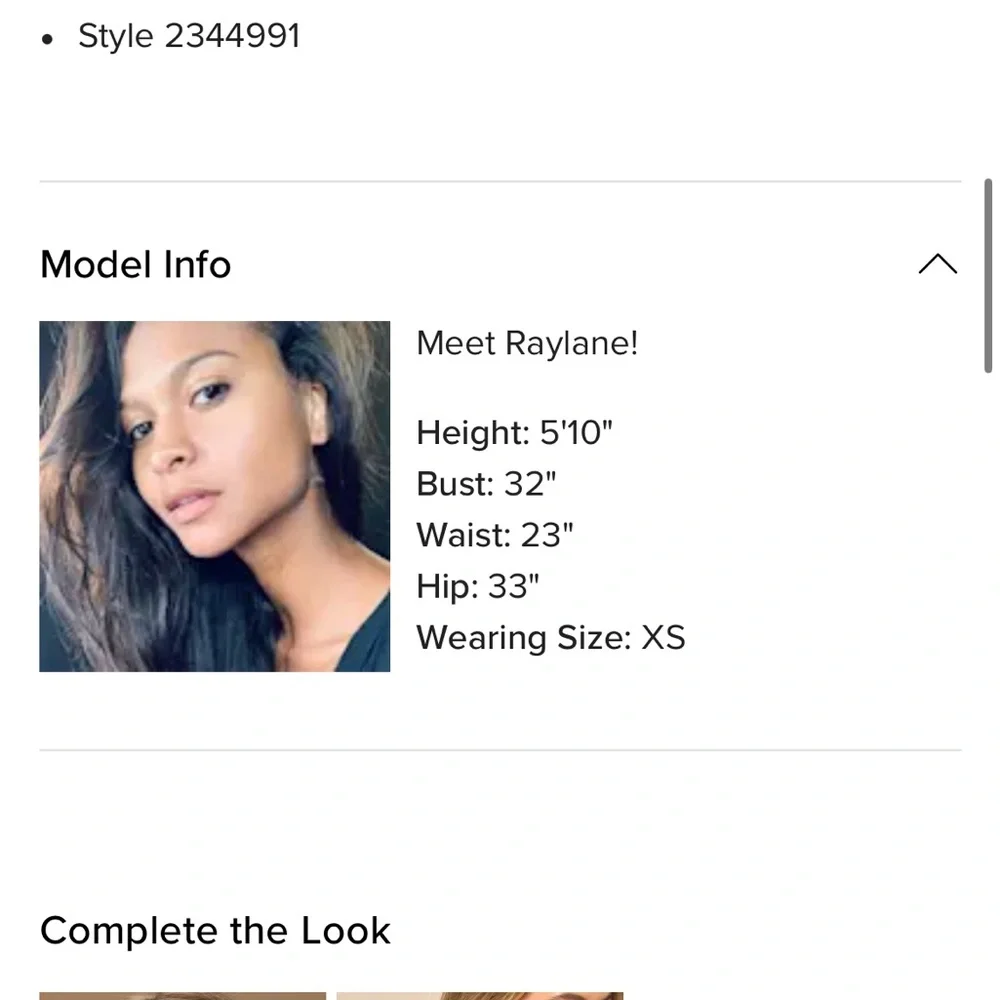Click divider line below model details
Image resolution: width=1000 pixels, height=1000 pixels.
point(500,750)
